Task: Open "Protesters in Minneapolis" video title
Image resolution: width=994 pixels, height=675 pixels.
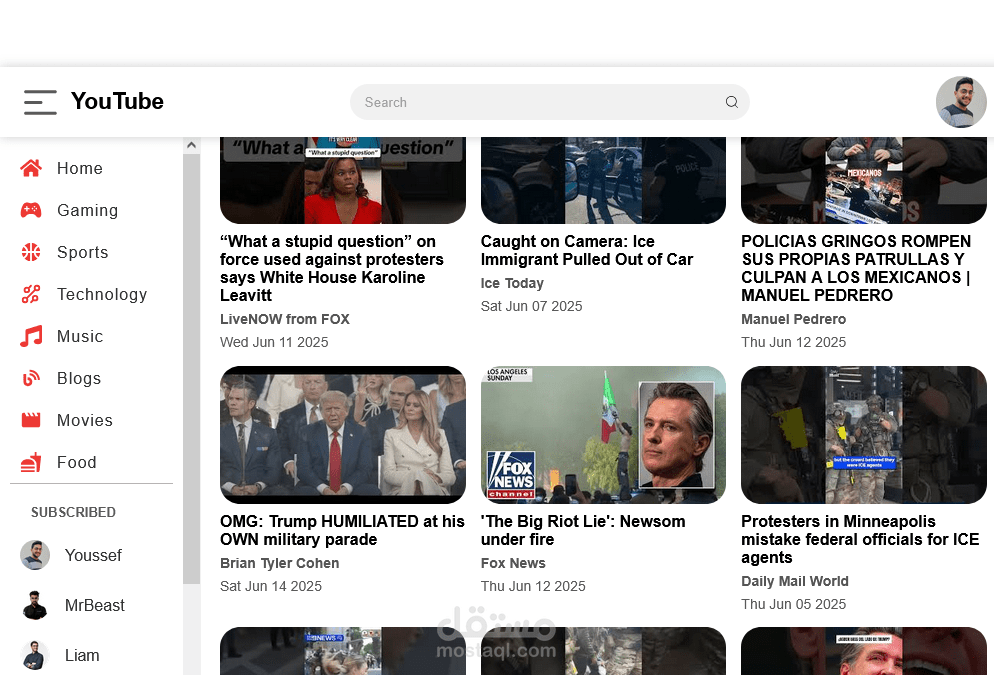Action: click(860, 539)
